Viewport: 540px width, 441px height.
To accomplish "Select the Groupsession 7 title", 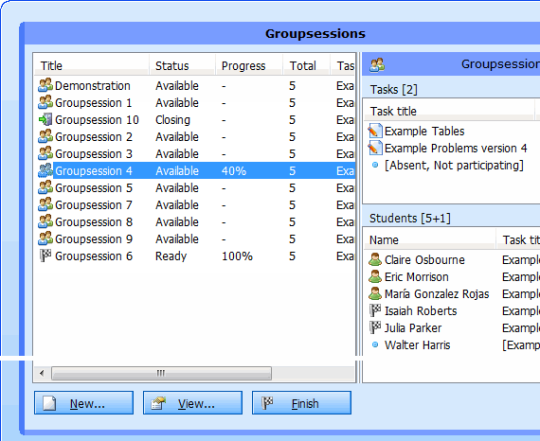I will click(94, 205).
